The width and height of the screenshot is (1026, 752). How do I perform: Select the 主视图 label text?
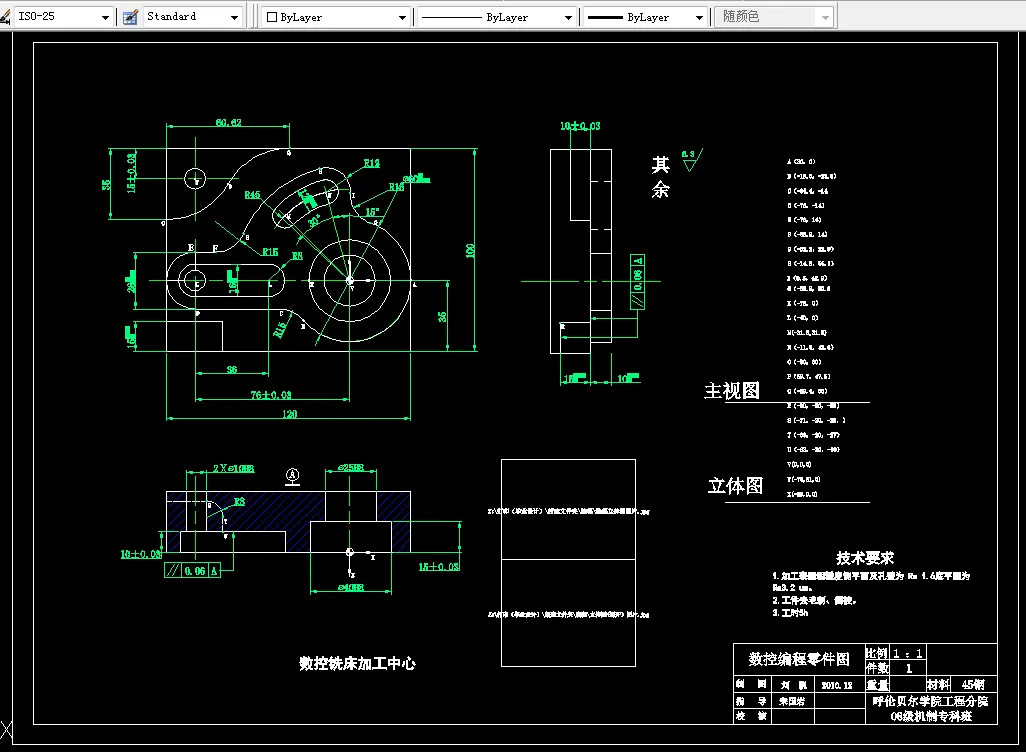tap(732, 391)
